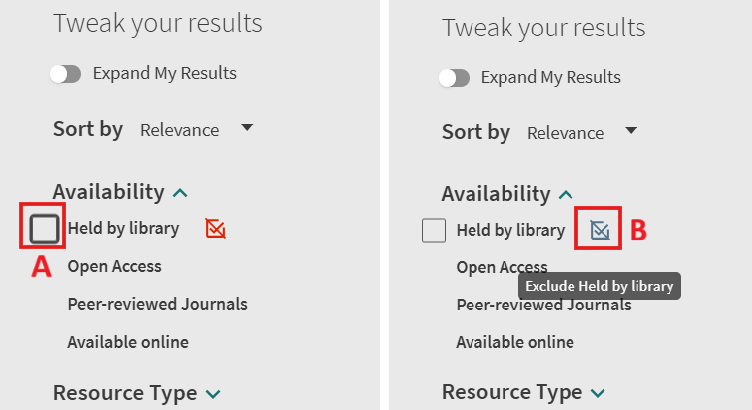Viewport: 752px width, 410px height.
Task: Expand Resource Type section in left panel
Action: point(213,394)
